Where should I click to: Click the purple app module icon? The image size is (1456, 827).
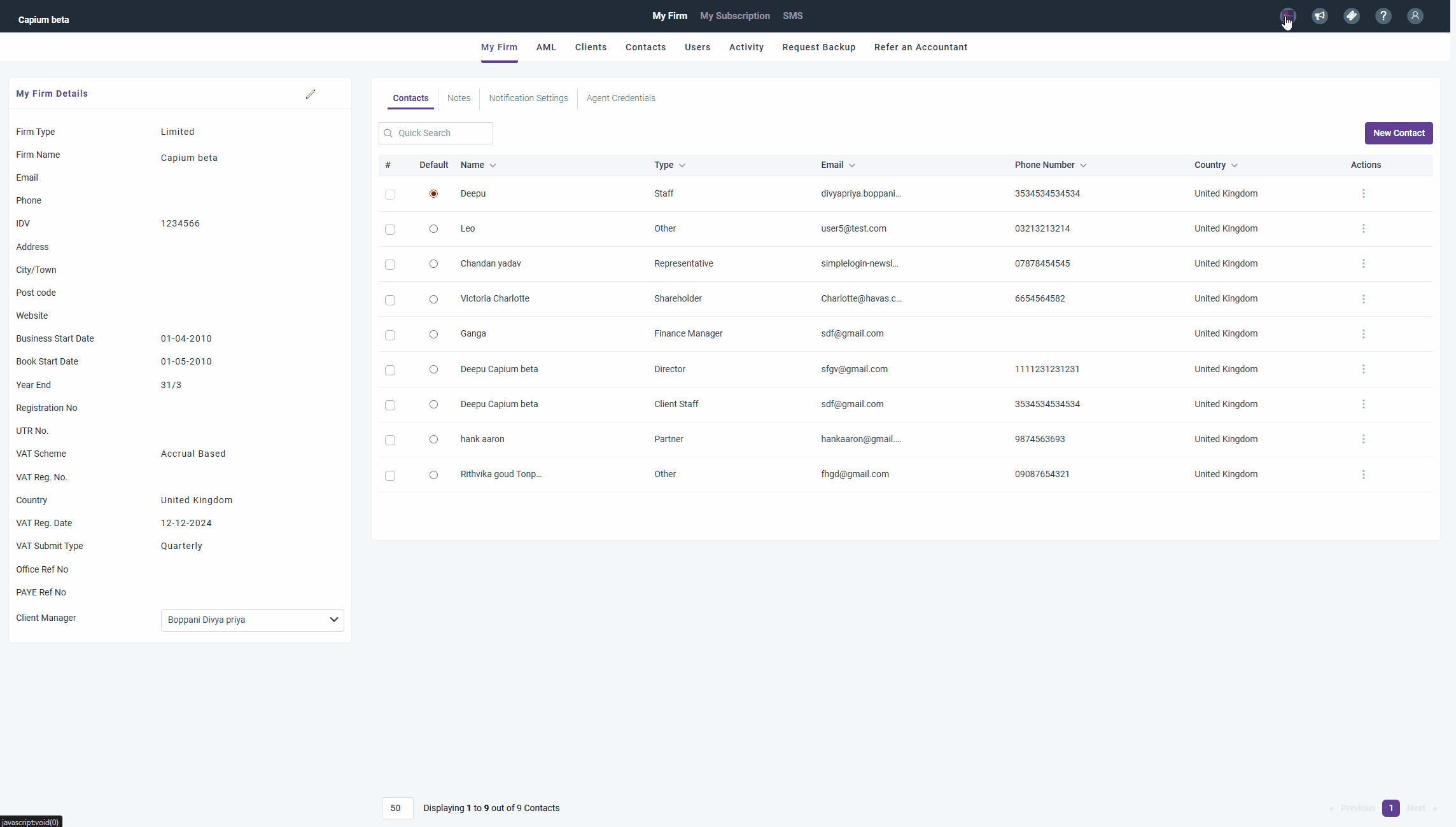point(1288,16)
